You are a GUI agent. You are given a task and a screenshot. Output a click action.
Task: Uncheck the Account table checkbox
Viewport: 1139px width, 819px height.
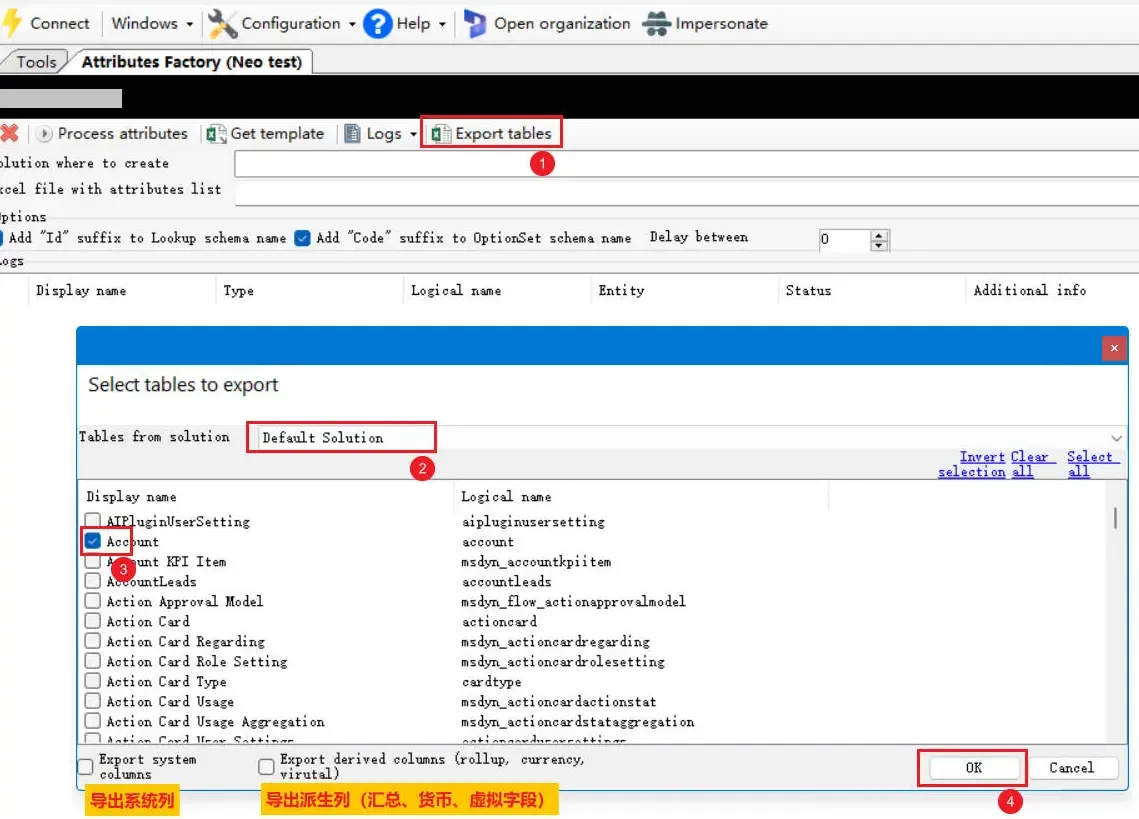[92, 541]
